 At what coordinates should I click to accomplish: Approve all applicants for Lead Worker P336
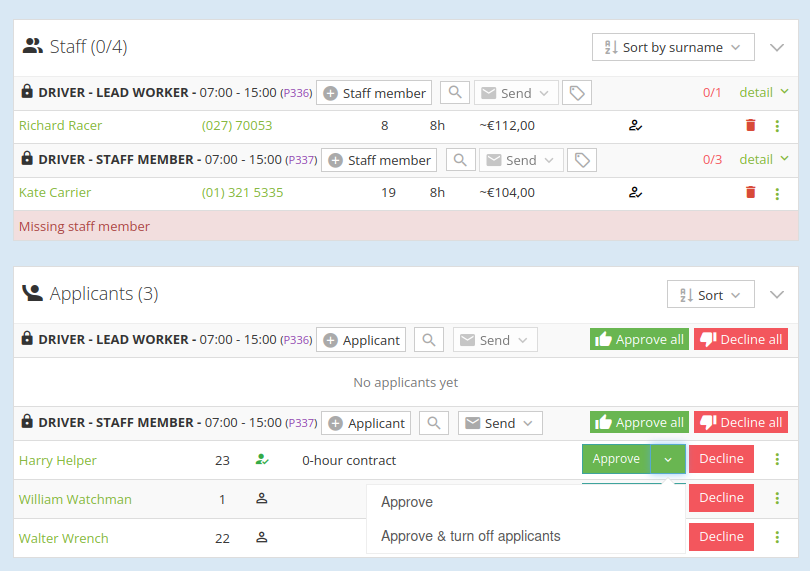point(640,339)
